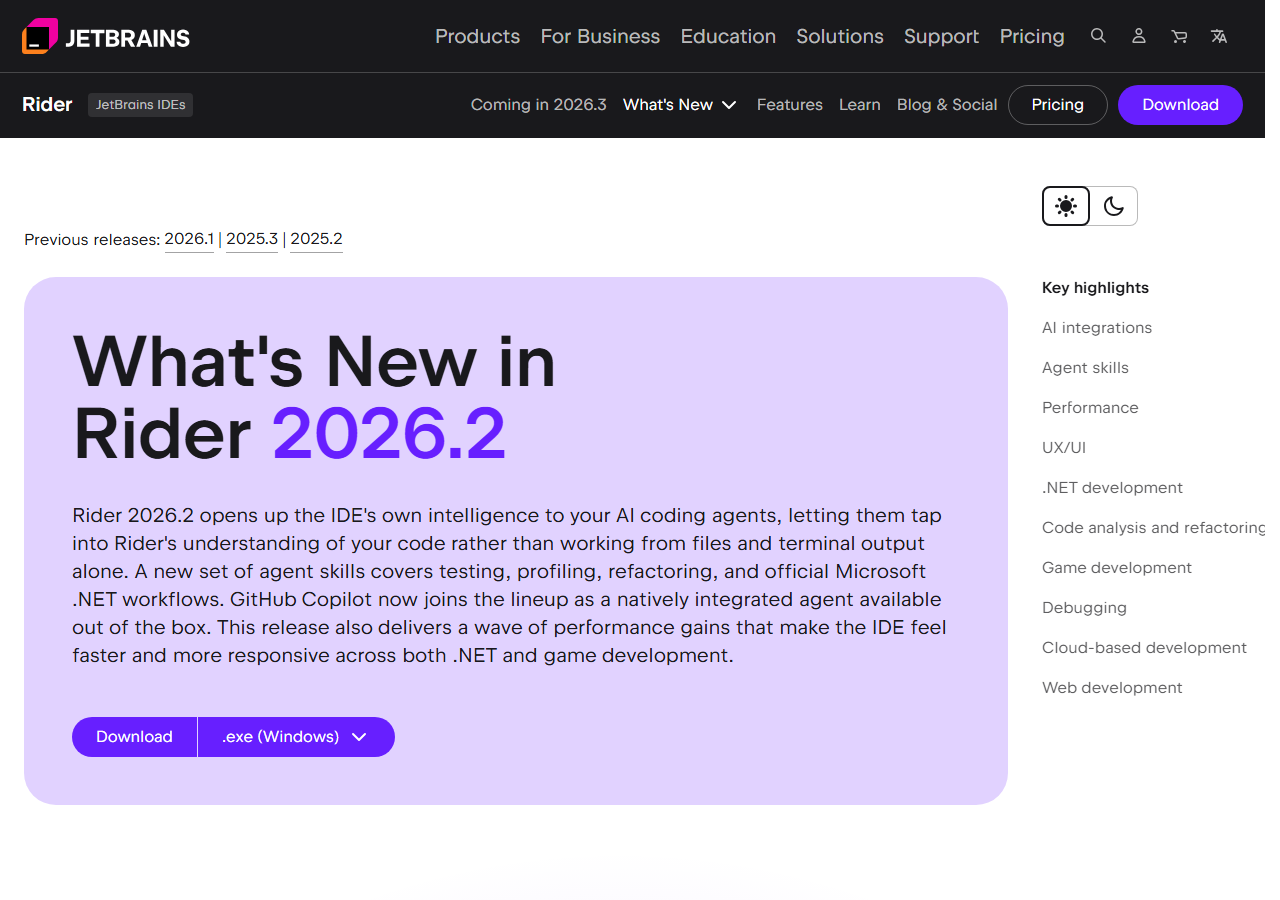
Task: Jump to AI integrations section
Action: pyautogui.click(x=1097, y=328)
